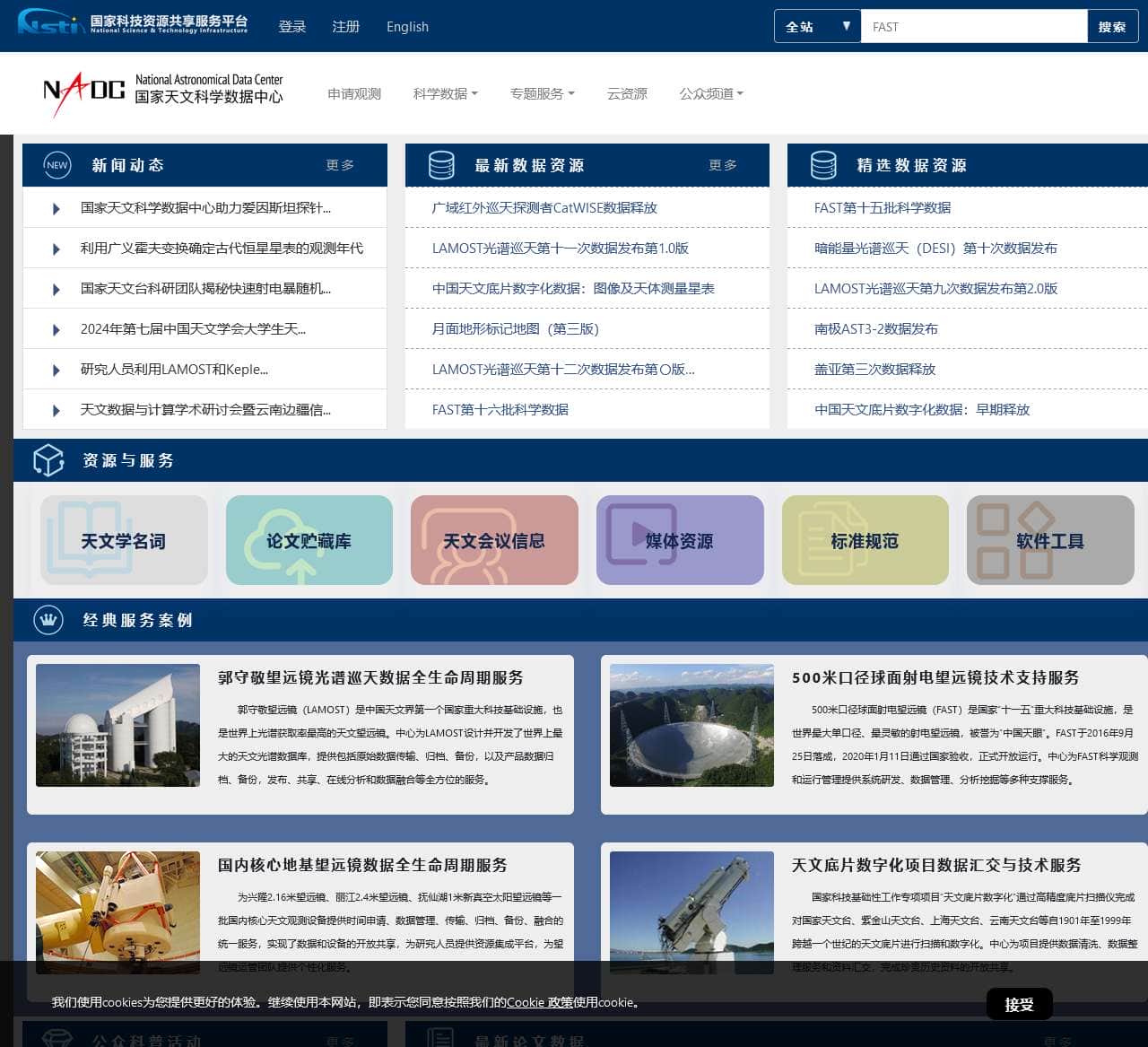Open 中国天文底片数字化数据：早期释放 link
Screen dimensions: 1148x1047
tap(922, 409)
